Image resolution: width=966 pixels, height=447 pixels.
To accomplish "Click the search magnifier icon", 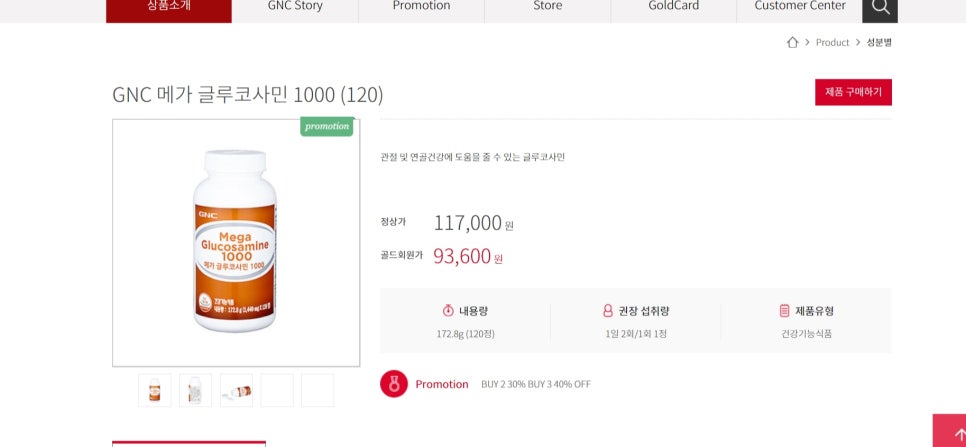I will coord(879,8).
